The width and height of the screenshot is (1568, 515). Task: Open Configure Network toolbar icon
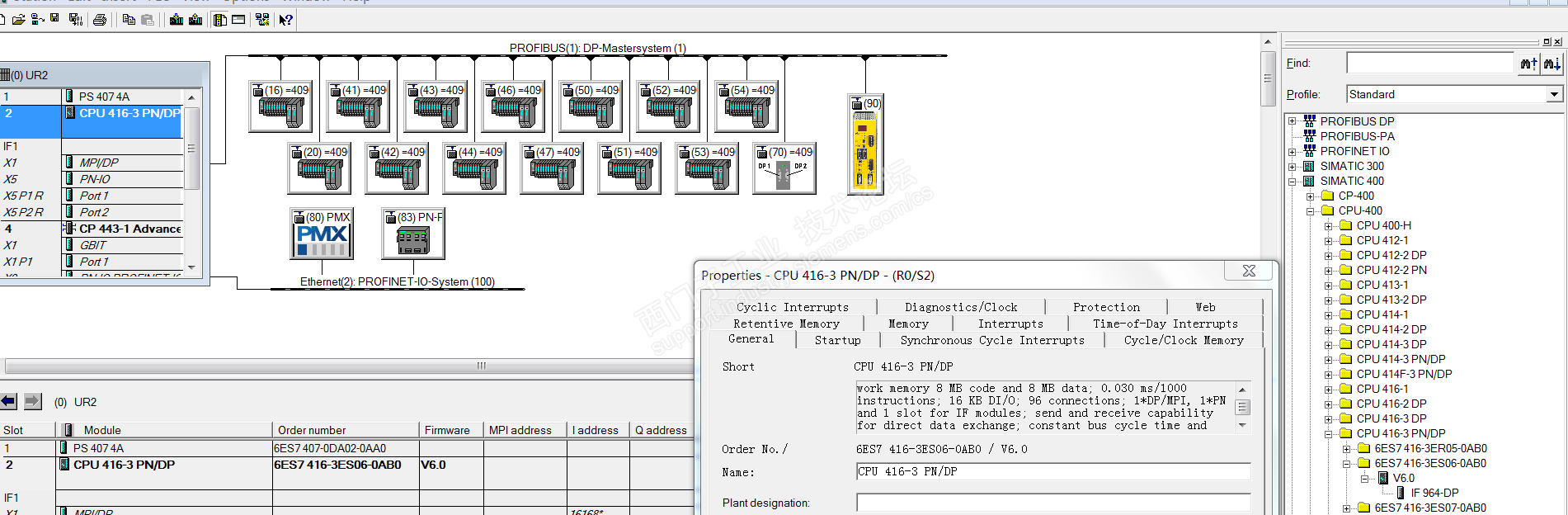[262, 19]
